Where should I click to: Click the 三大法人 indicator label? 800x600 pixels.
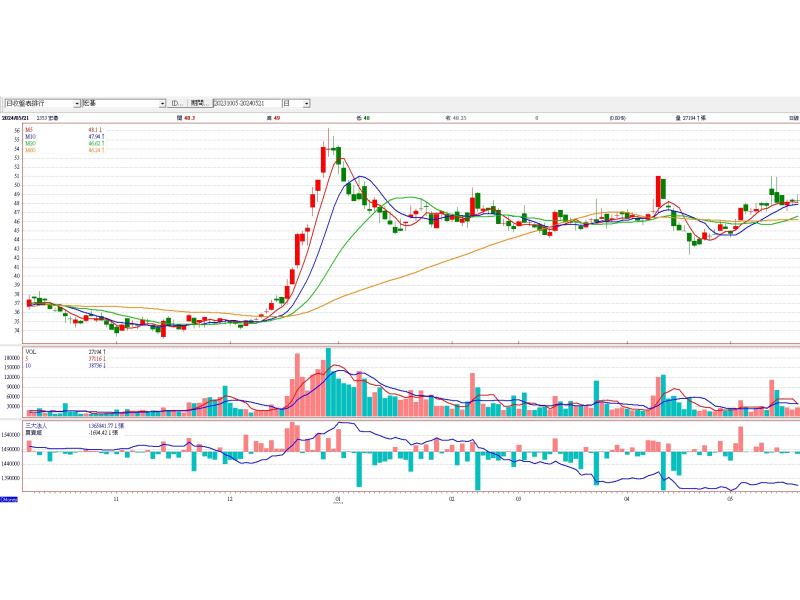(x=37, y=425)
